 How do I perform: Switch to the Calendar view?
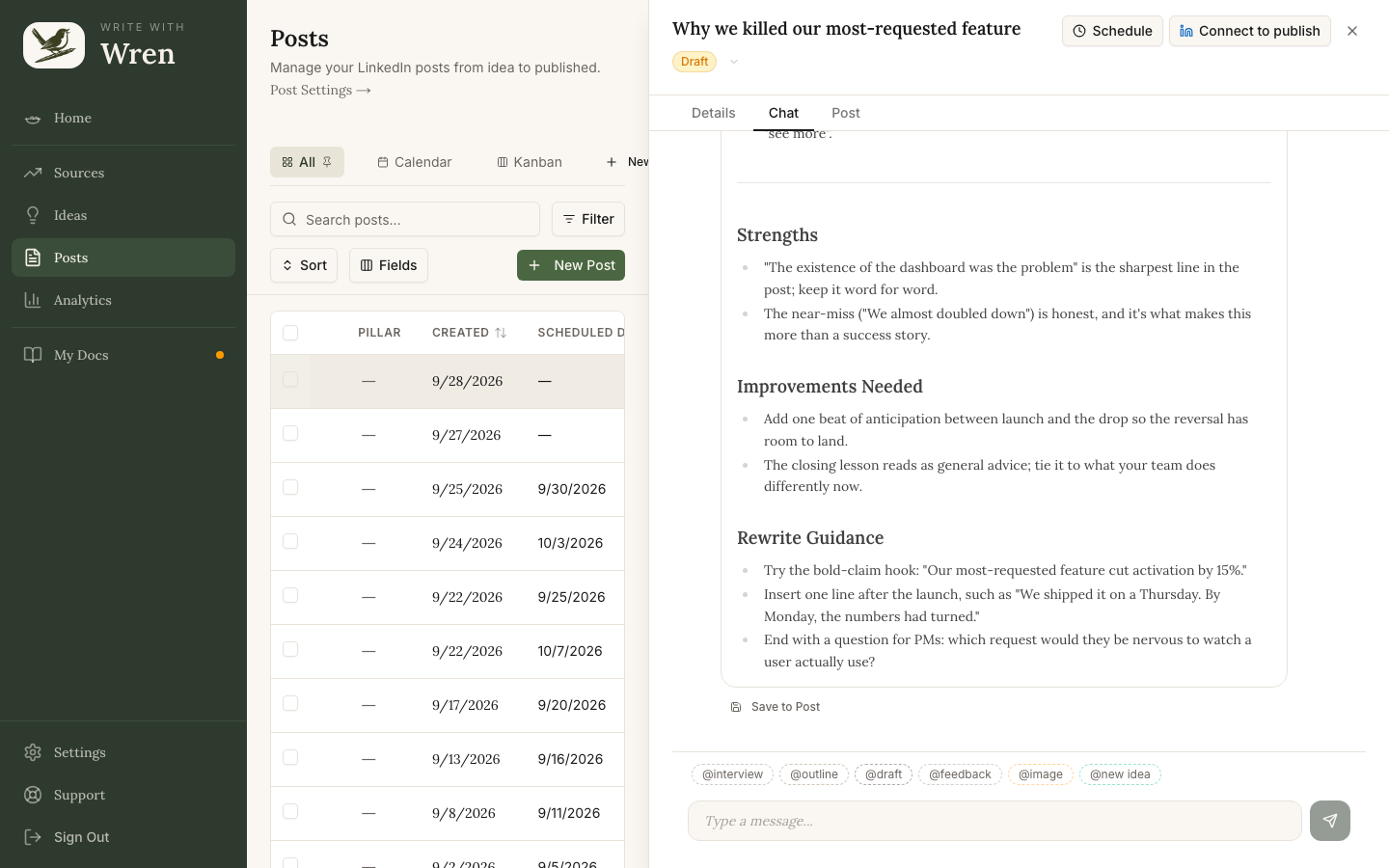(x=414, y=162)
